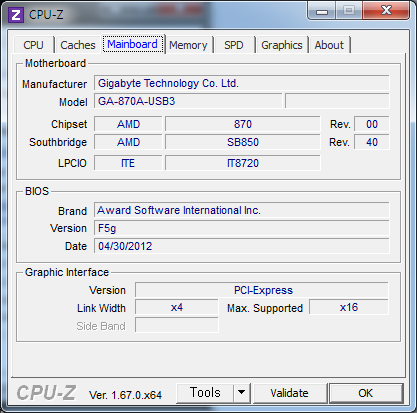Click the Max. Supported value x16
This screenshot has width=417, height=413.
(349, 307)
